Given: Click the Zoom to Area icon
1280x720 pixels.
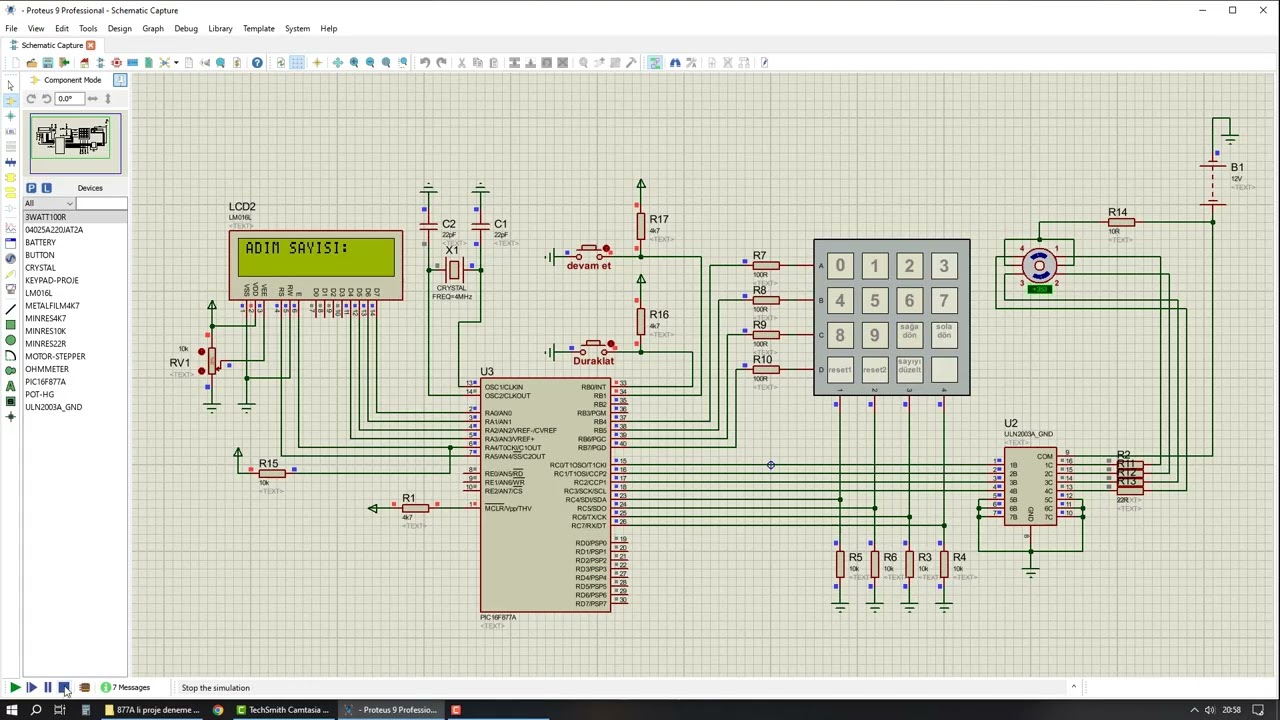Looking at the screenshot, I should tap(403, 63).
